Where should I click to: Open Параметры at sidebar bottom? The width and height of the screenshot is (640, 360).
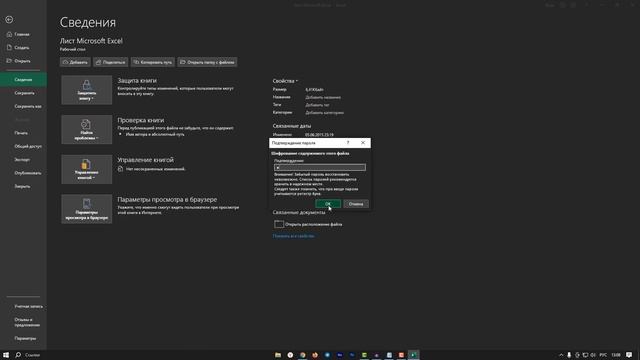(x=25, y=338)
